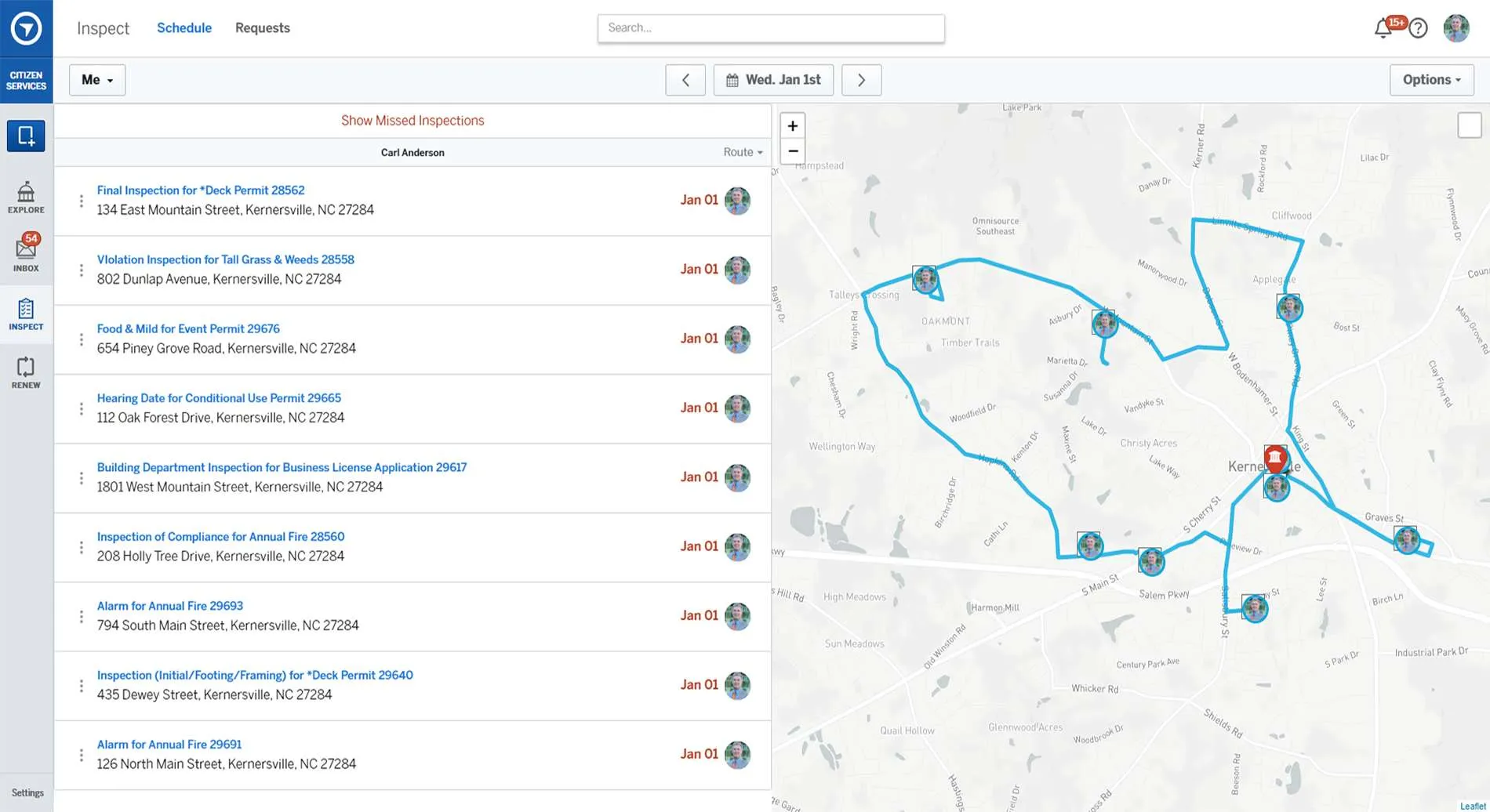The image size is (1490, 812).
Task: Open Inspection of Compliance for Annual Fire 28560
Action: point(220,537)
